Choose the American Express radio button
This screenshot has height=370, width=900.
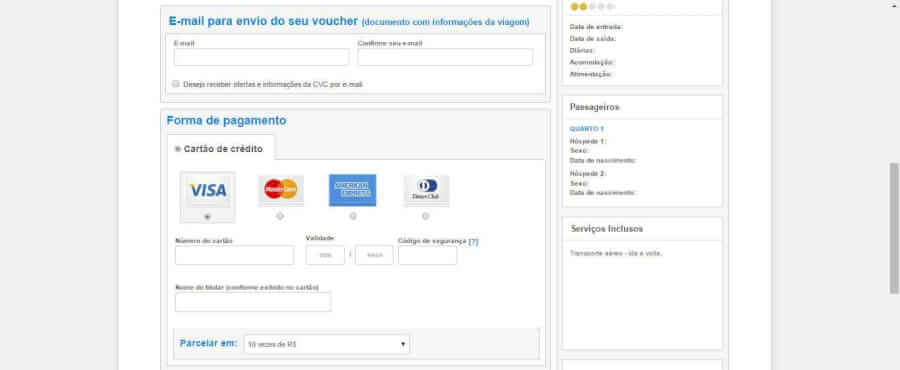point(352,216)
